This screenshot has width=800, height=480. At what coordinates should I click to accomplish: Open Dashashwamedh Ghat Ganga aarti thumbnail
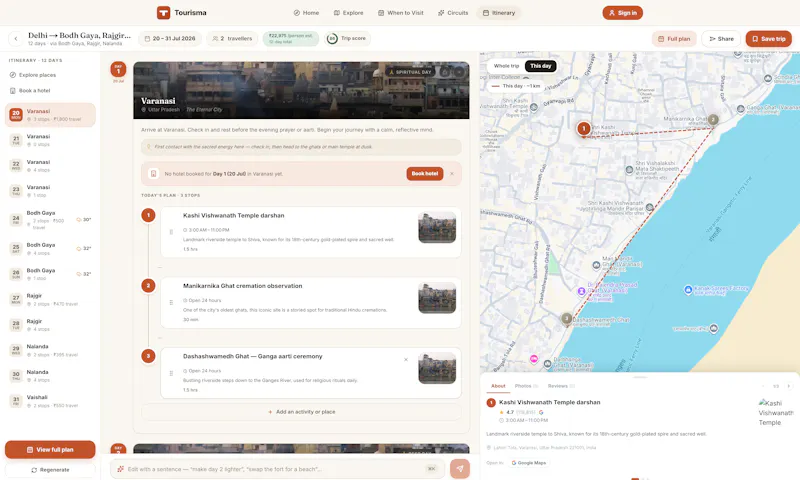[437, 368]
